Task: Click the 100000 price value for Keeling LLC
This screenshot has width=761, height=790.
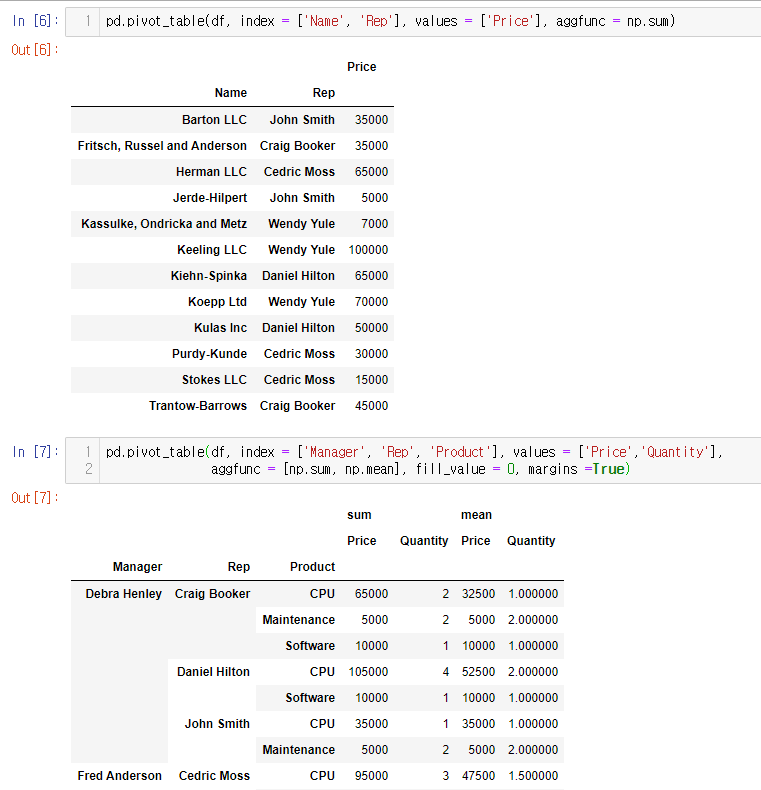Action: [368, 250]
